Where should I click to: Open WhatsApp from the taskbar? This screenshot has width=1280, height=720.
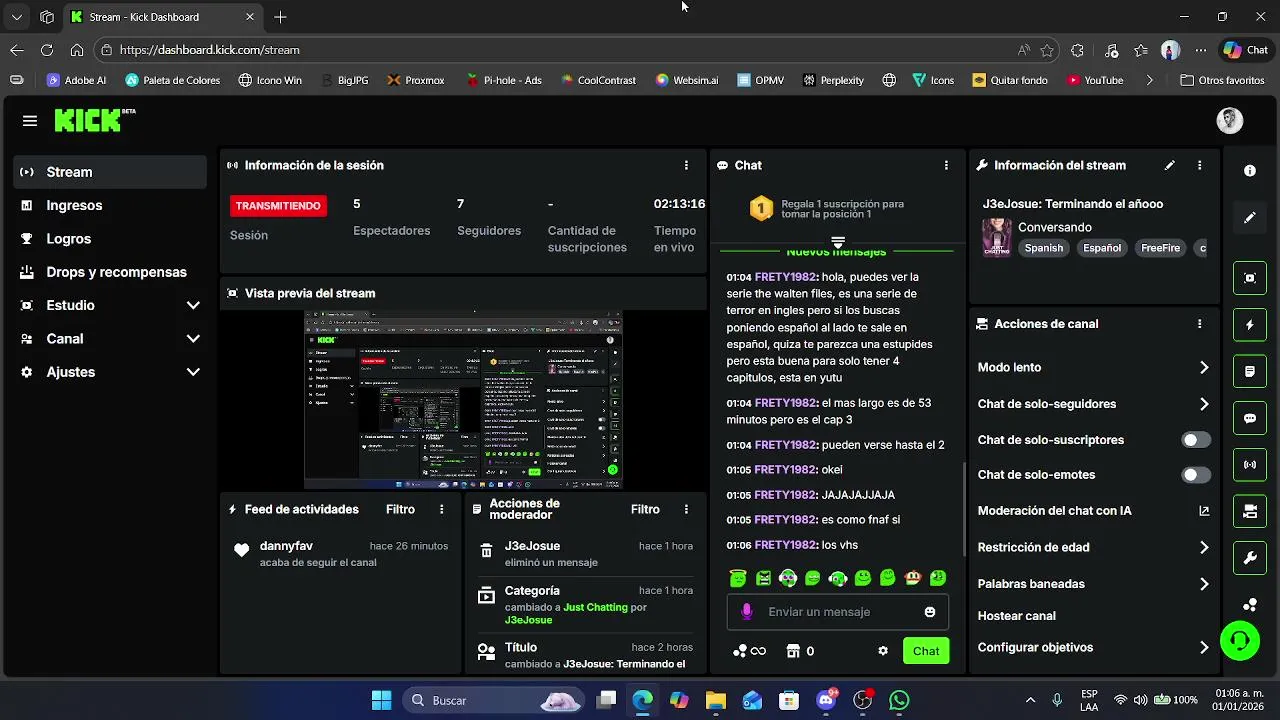click(899, 700)
